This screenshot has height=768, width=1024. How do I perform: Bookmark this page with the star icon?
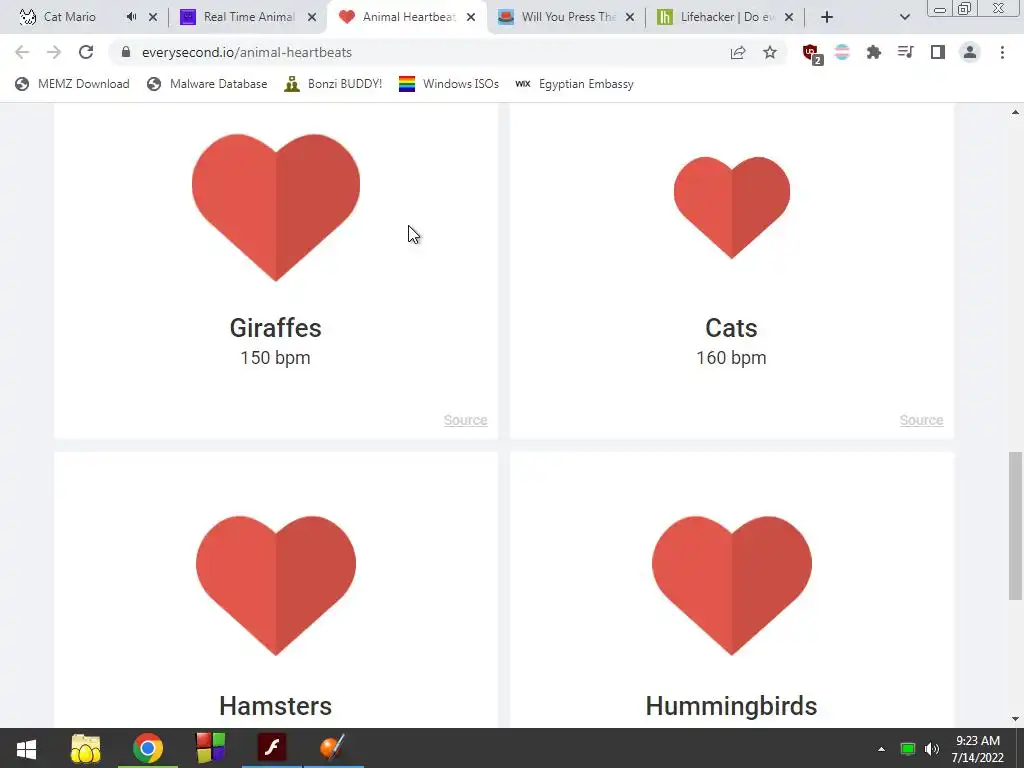point(770,52)
